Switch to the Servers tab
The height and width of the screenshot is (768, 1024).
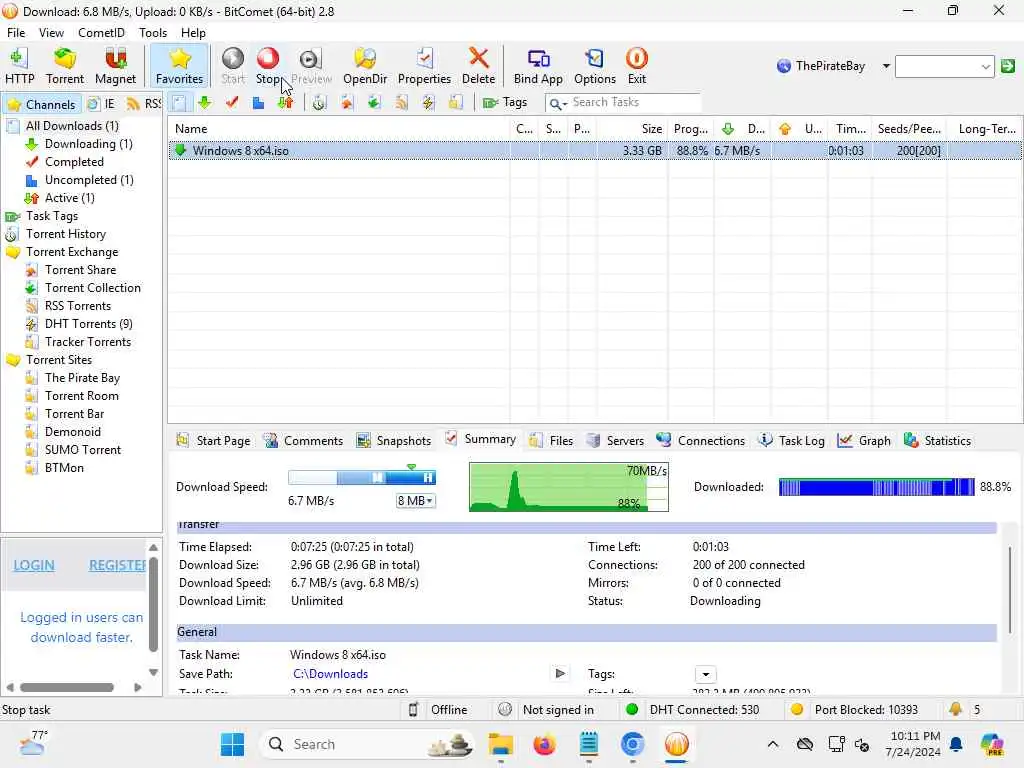[615, 441]
